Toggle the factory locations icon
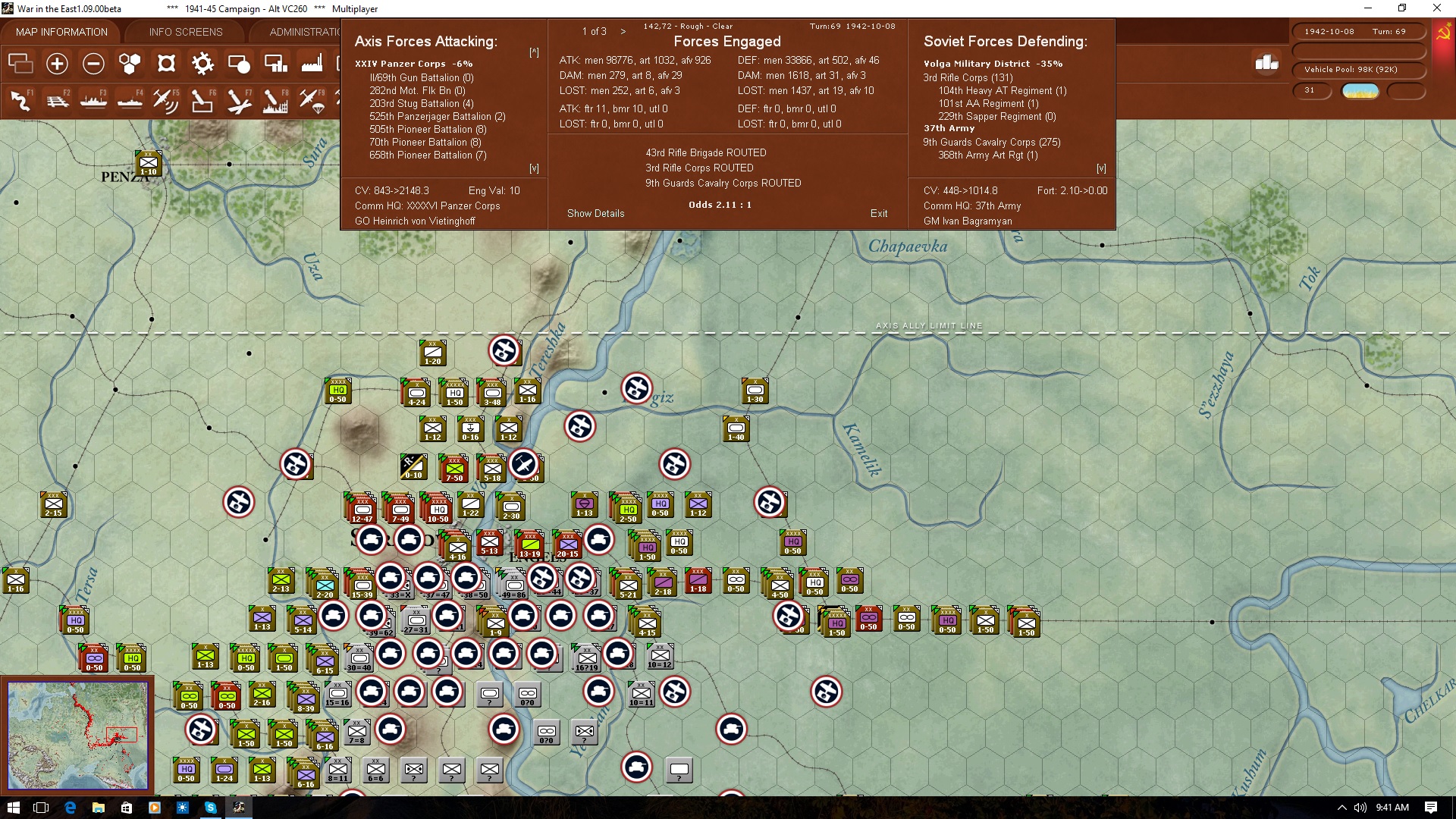Viewport: 1456px width, 819px height. [x=312, y=64]
